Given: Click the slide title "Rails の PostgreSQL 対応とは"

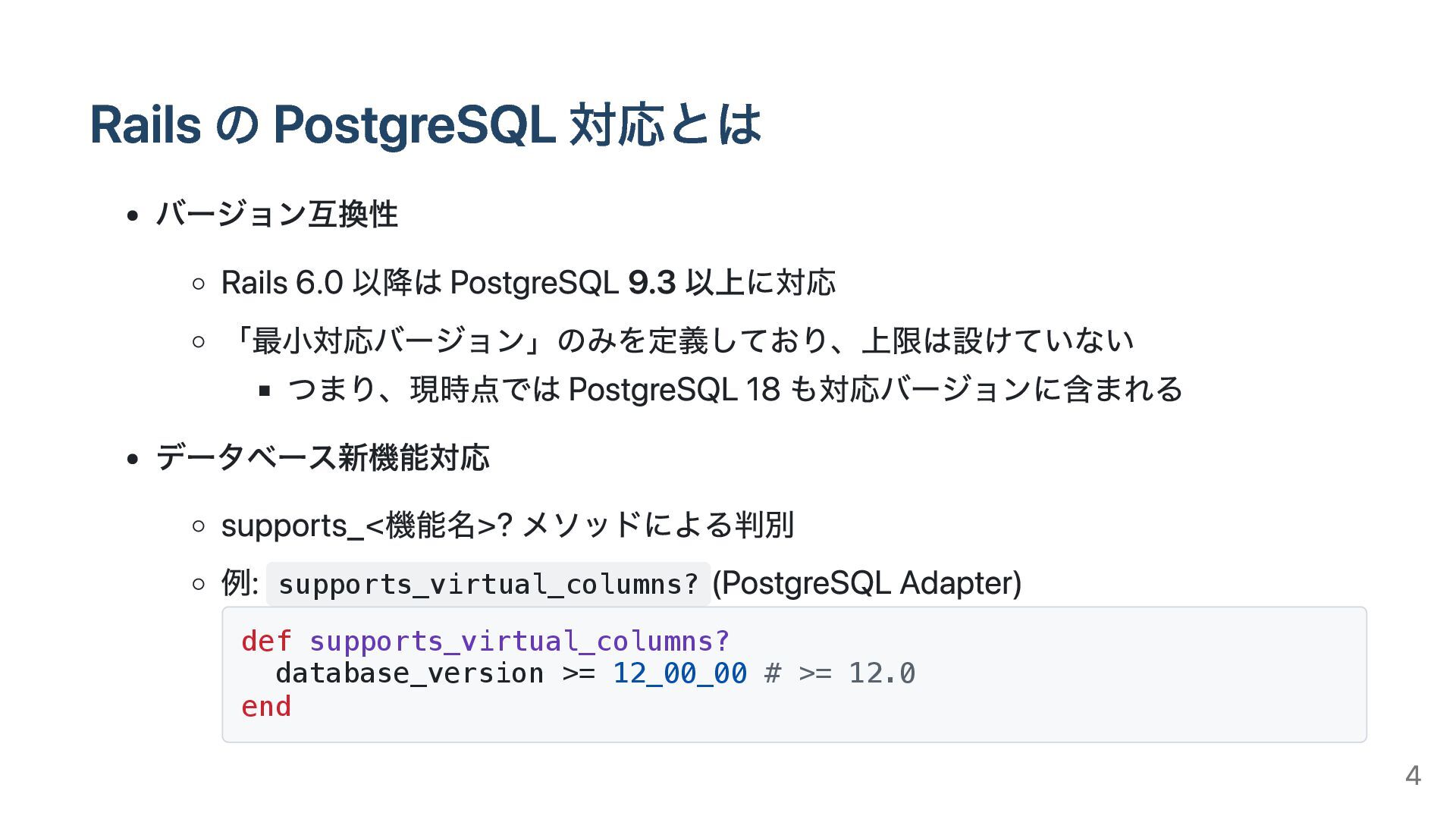Looking at the screenshot, I should 425,124.
